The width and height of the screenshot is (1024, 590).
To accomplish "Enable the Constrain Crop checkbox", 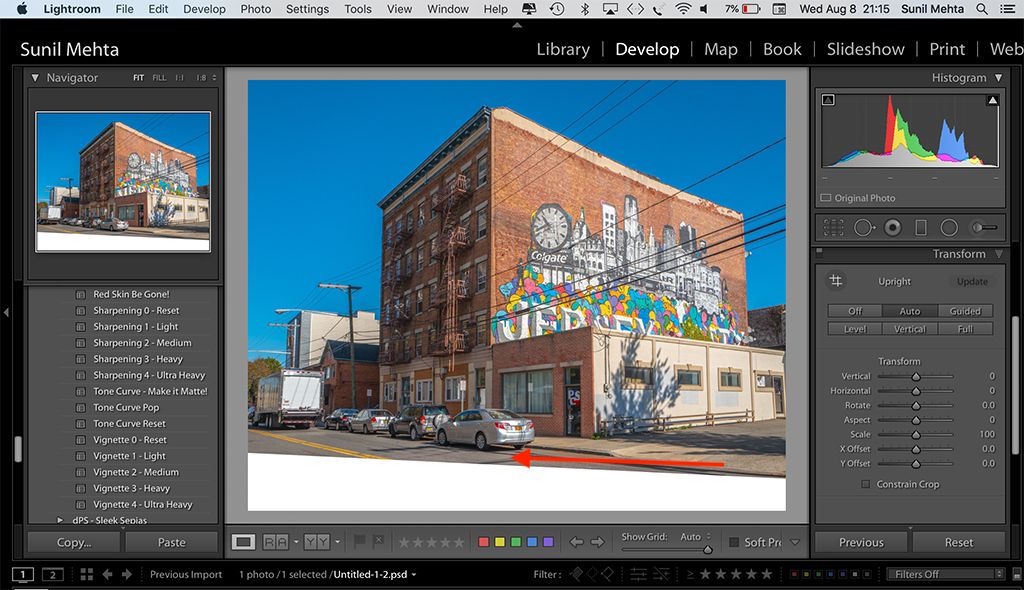I will tap(866, 484).
